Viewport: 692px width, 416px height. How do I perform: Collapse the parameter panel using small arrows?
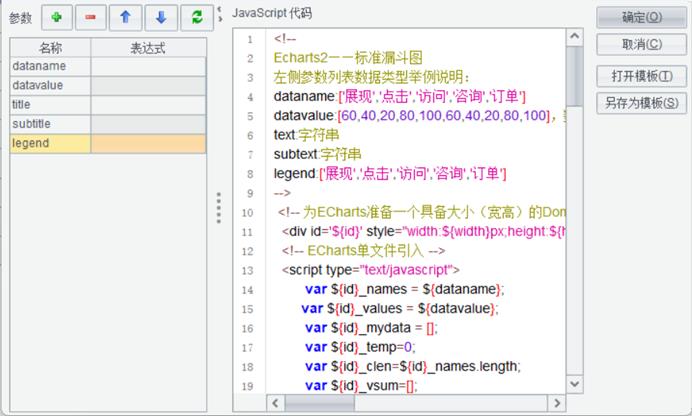[219, 13]
